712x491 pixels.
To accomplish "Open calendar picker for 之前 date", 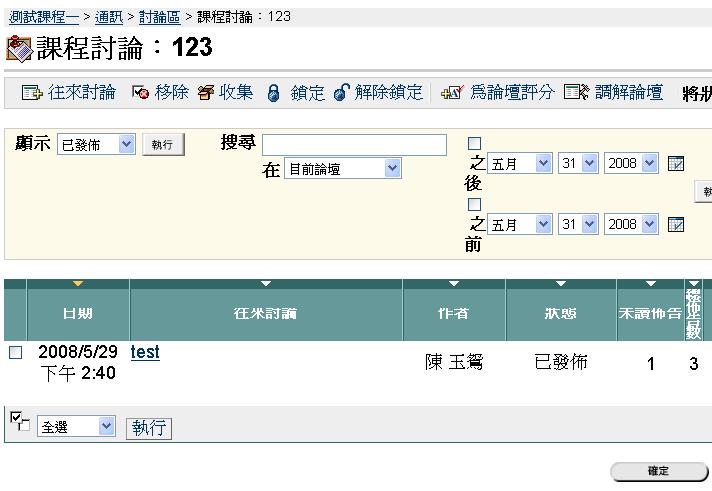I will point(676,224).
